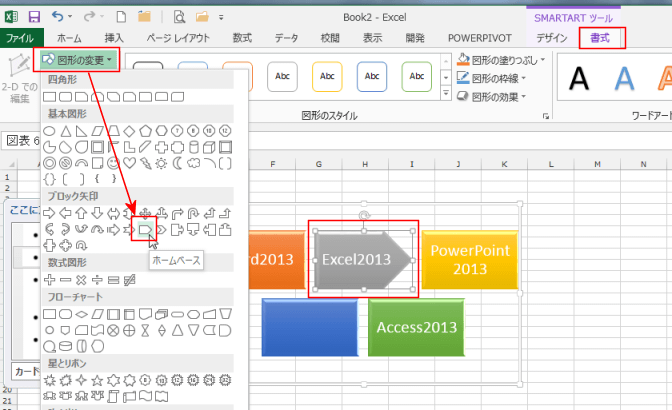Select the plus math shape

point(50,280)
